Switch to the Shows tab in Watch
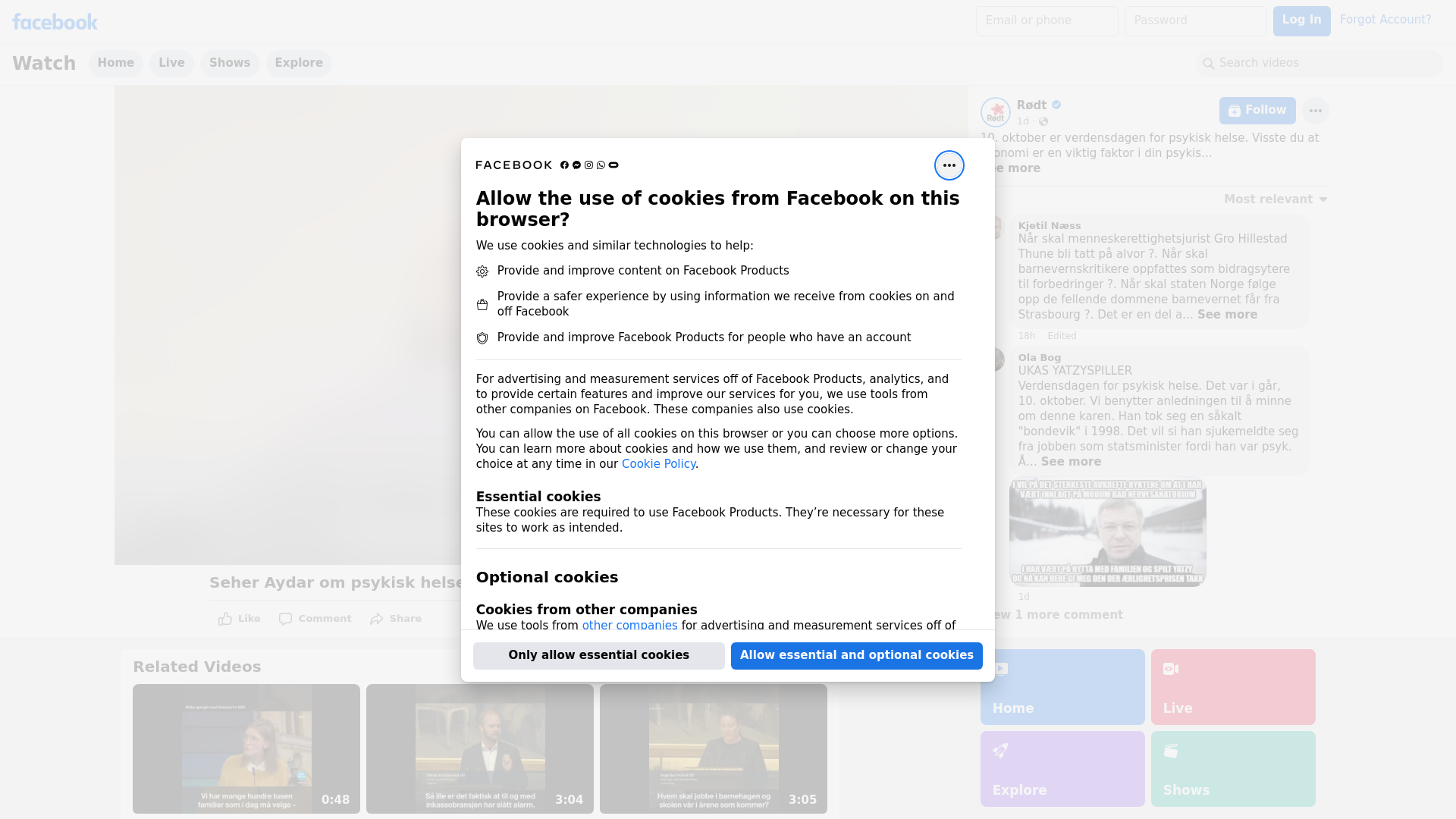1456x819 pixels. pos(230,63)
